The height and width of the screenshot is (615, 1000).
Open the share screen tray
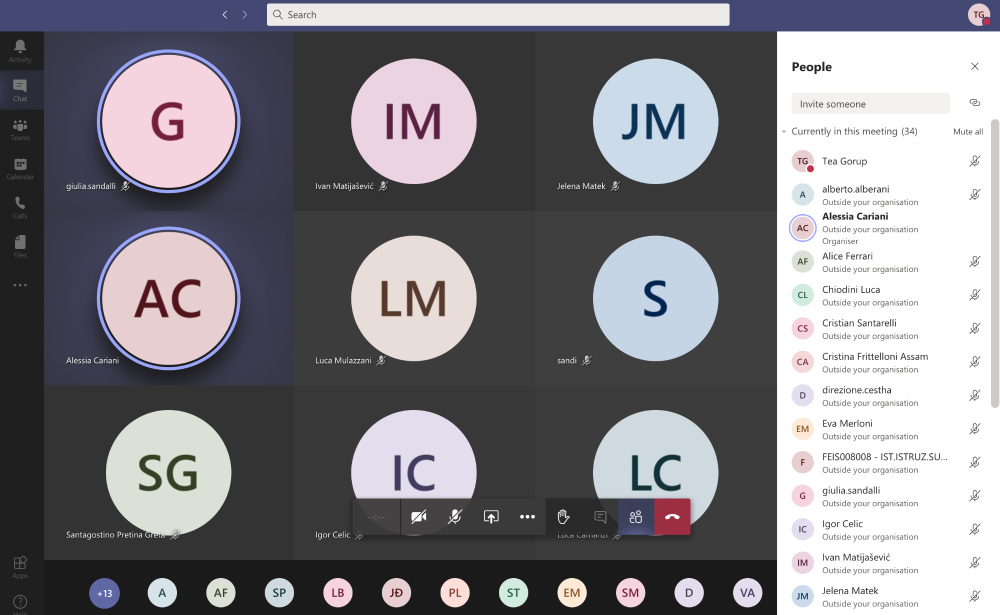coord(491,517)
